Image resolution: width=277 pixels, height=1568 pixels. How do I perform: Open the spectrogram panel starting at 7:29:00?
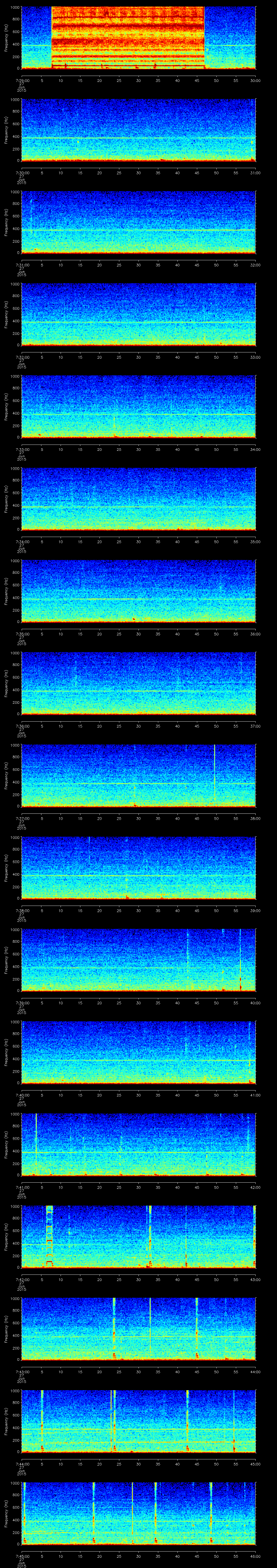point(139,38)
